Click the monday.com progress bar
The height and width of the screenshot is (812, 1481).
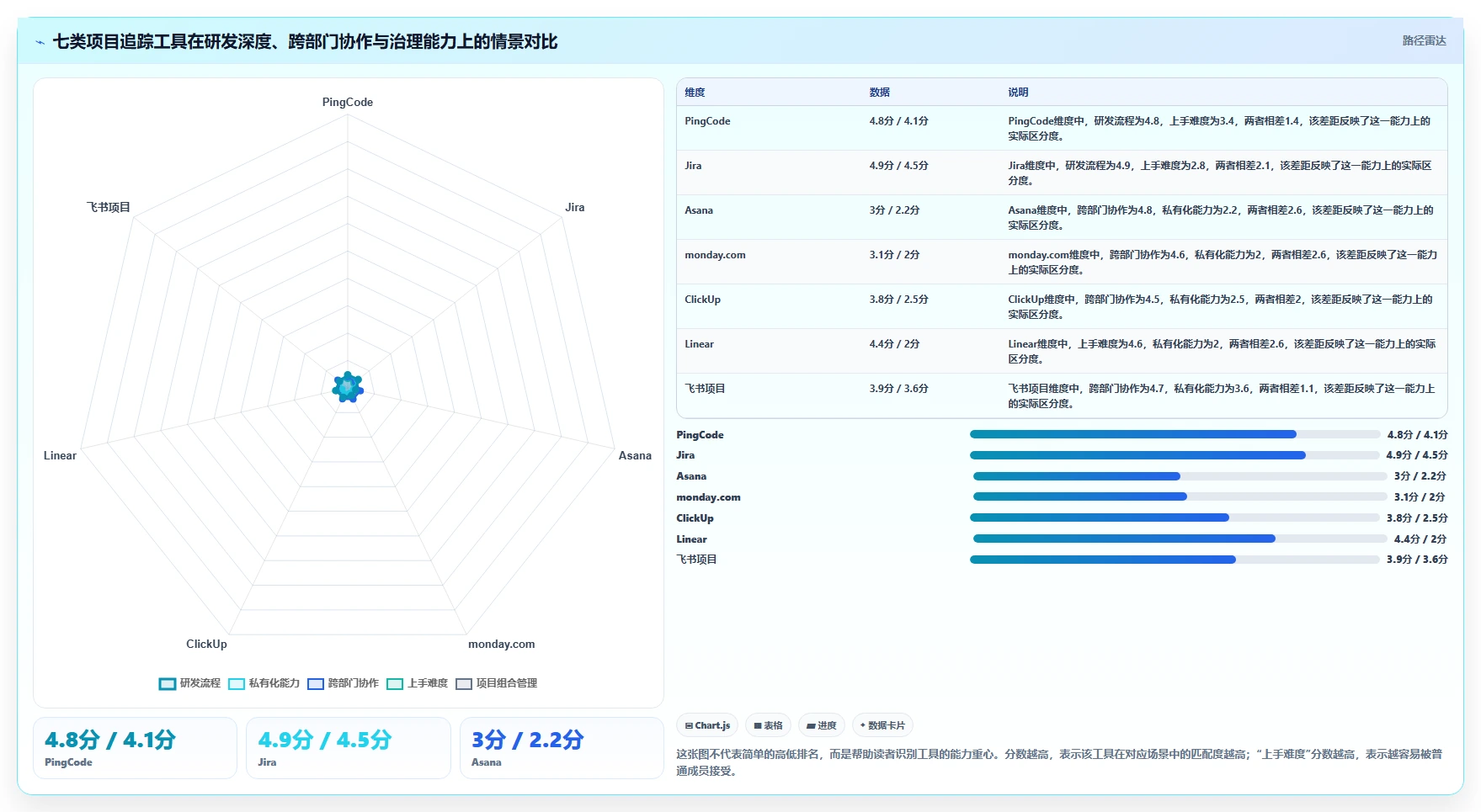tap(1180, 496)
